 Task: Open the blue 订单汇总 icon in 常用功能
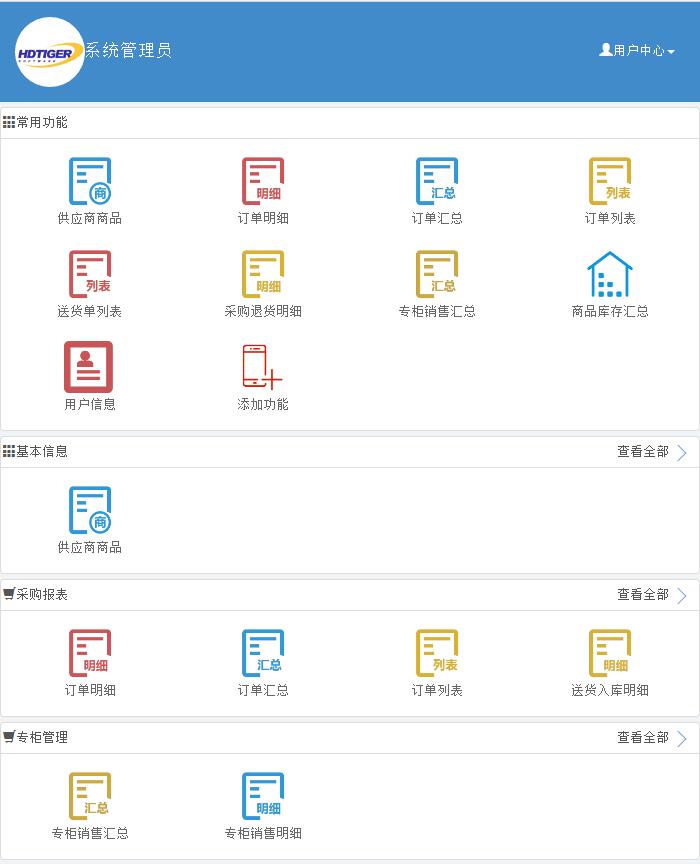437,182
